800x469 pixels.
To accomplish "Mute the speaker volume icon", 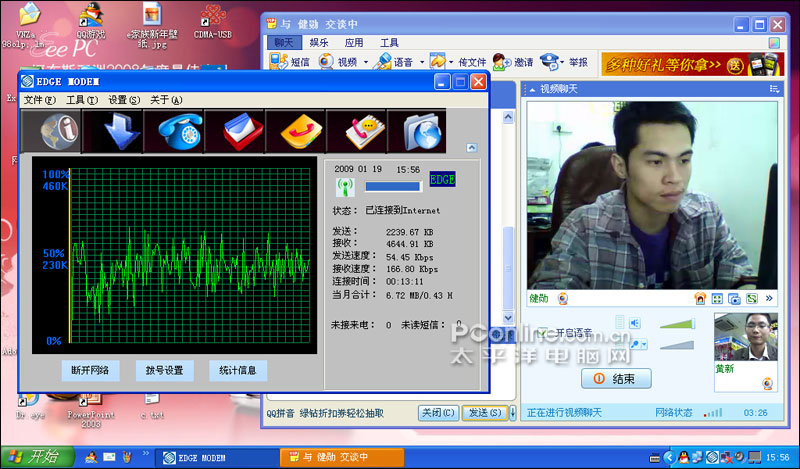I will click(634, 323).
